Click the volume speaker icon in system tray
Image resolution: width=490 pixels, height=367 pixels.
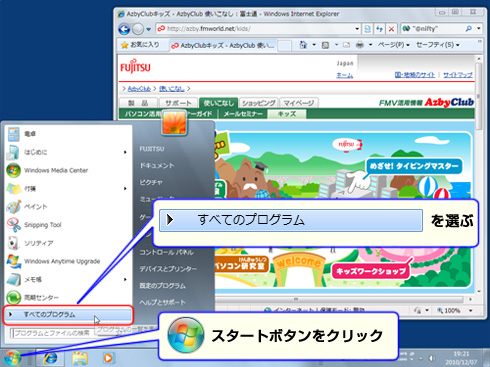(432, 358)
